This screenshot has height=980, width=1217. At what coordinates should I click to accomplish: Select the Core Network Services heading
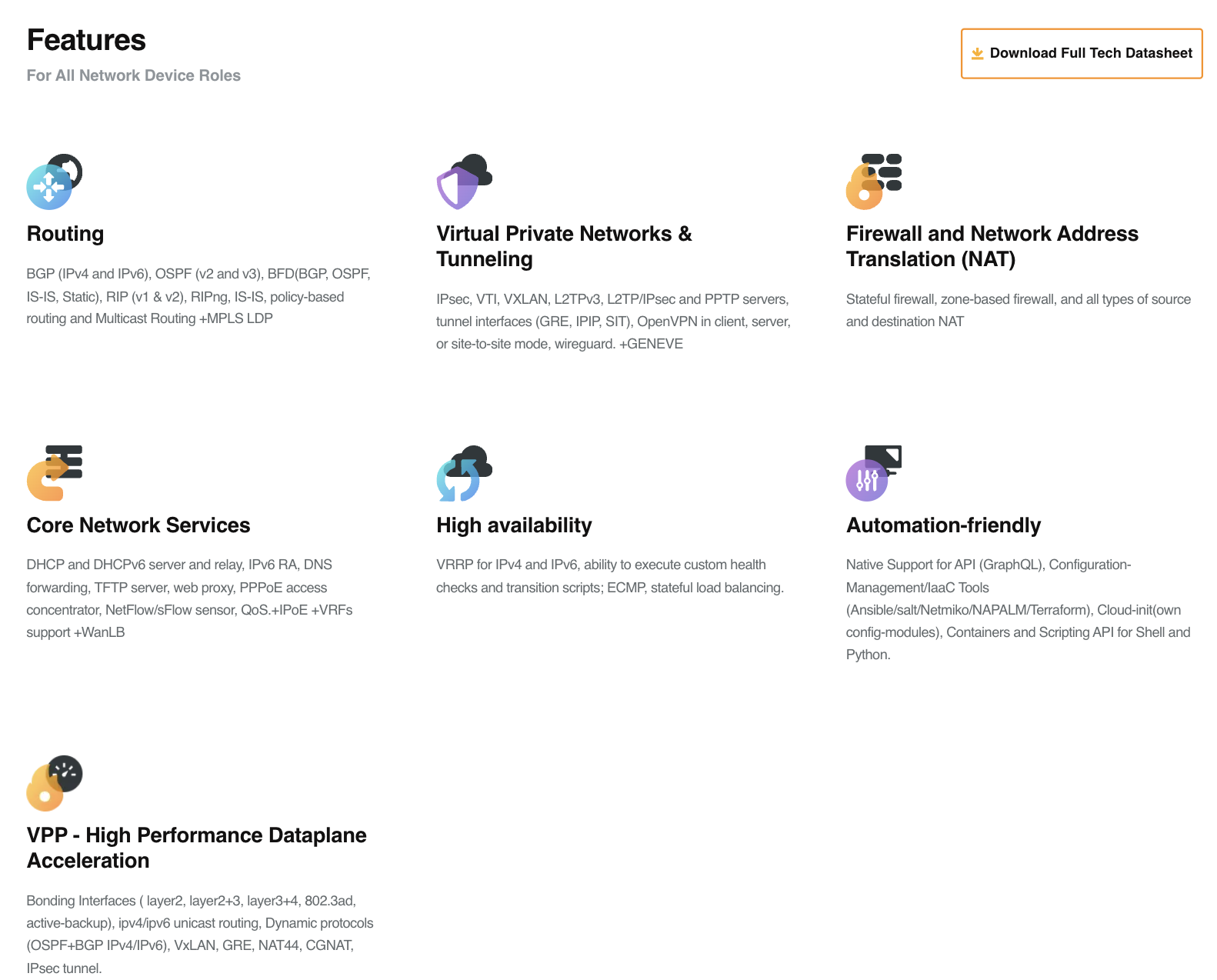click(x=138, y=525)
